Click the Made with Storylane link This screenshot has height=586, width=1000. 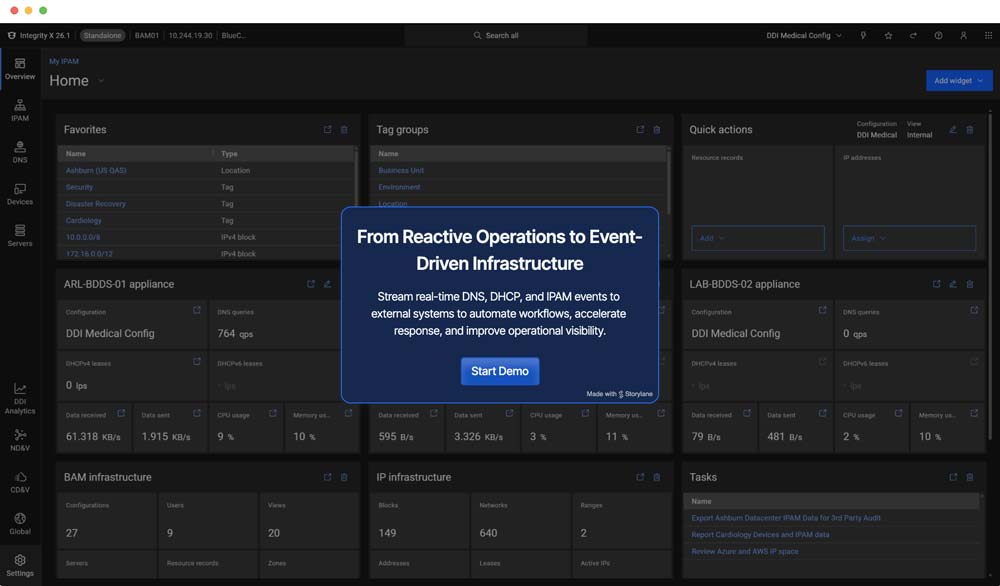coord(619,394)
